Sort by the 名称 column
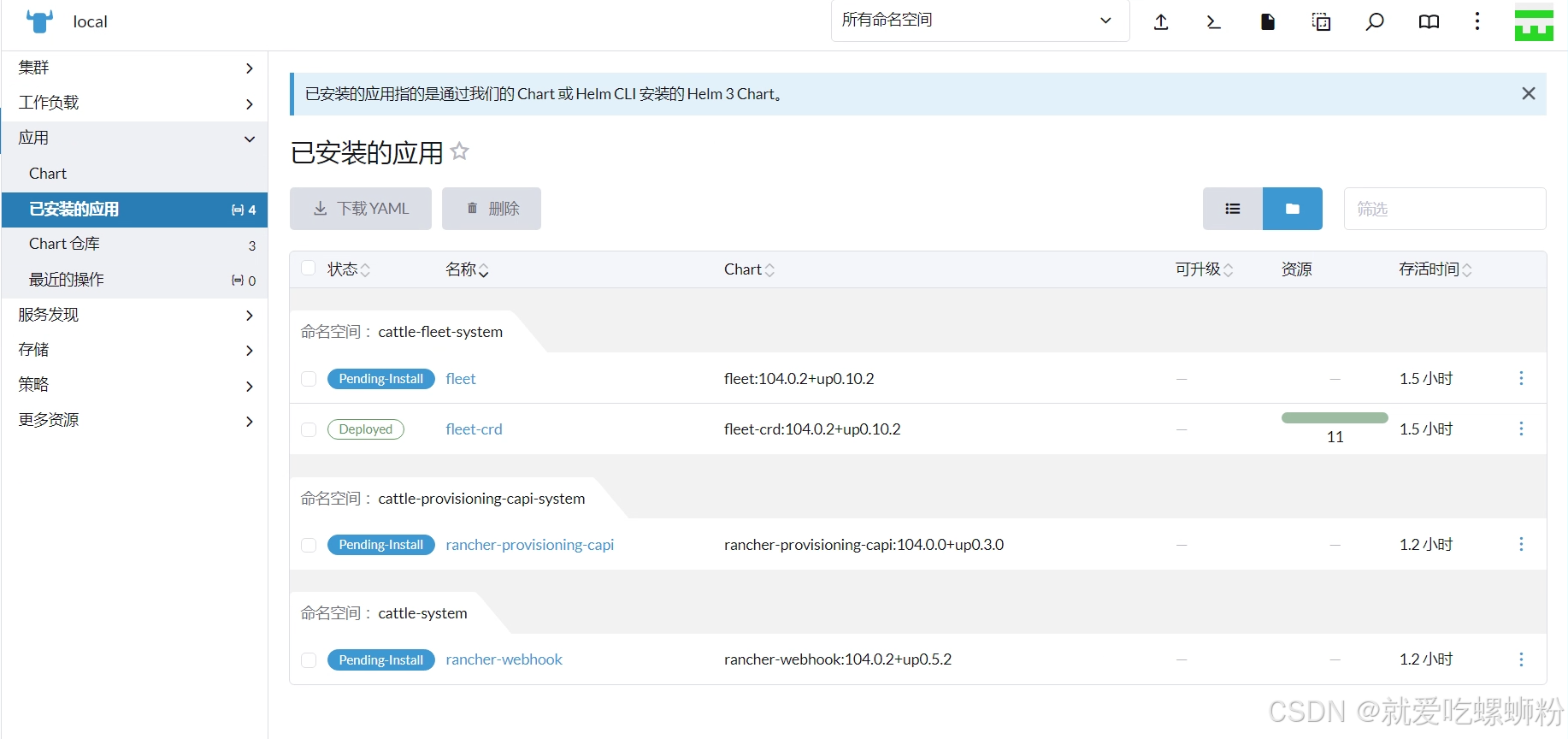 pos(467,269)
